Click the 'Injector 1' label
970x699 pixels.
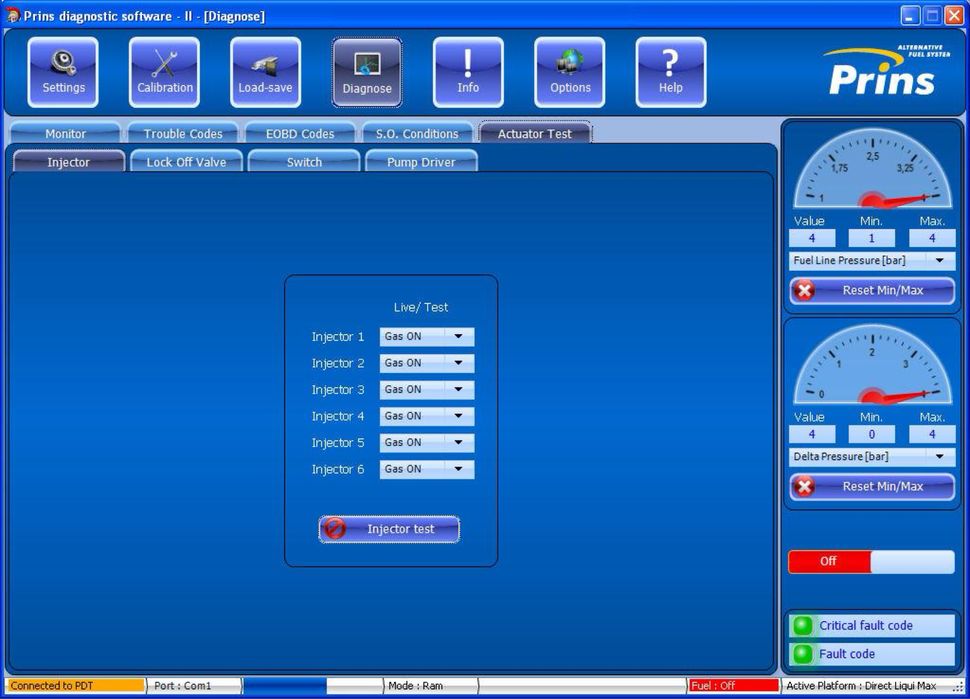[338, 337]
